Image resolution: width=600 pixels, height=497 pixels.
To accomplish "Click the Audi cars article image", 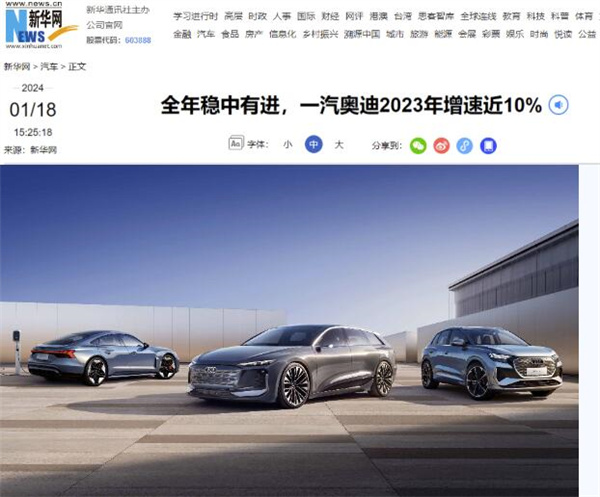I will [289, 331].
